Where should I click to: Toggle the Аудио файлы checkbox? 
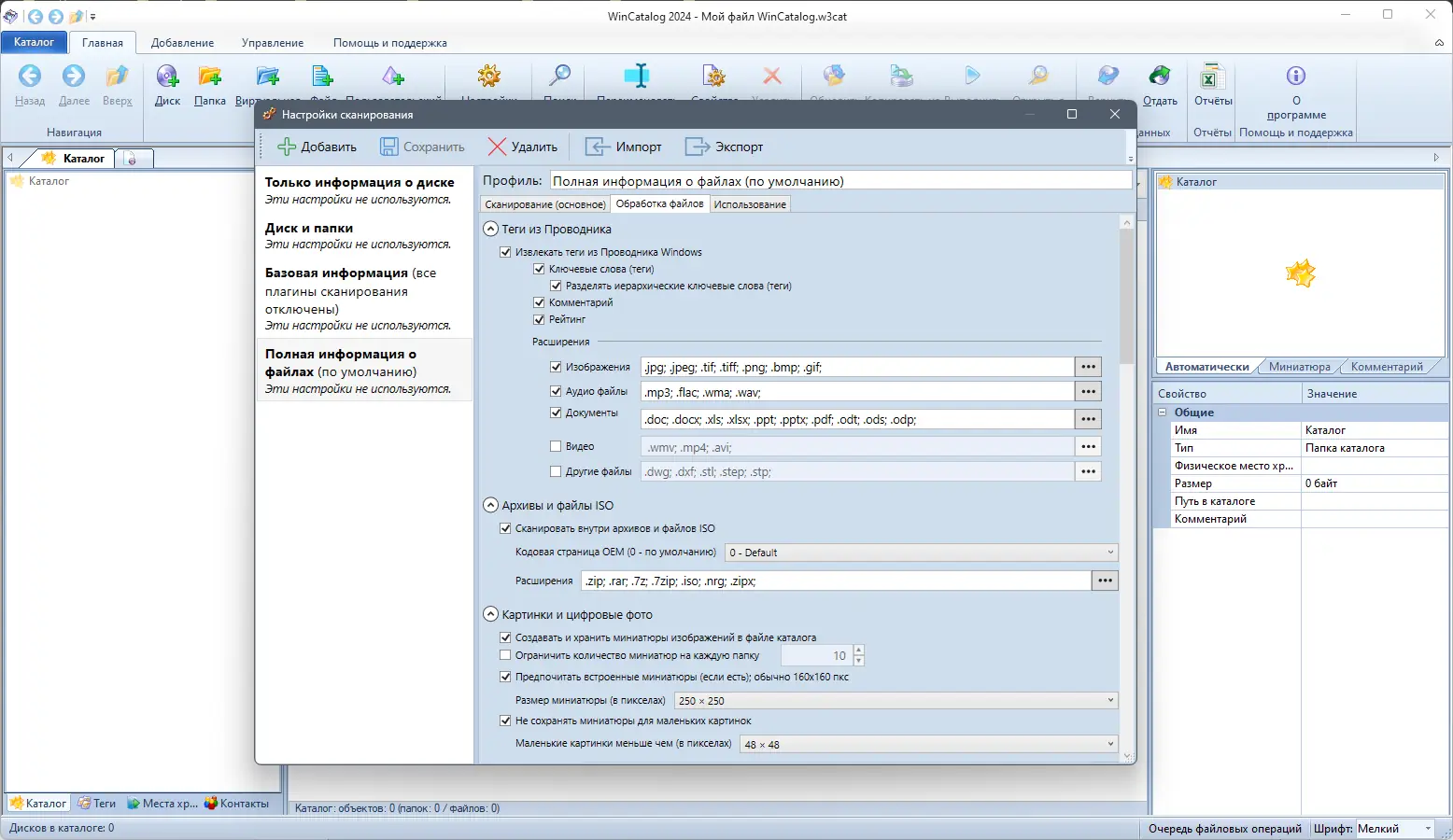coord(557,391)
